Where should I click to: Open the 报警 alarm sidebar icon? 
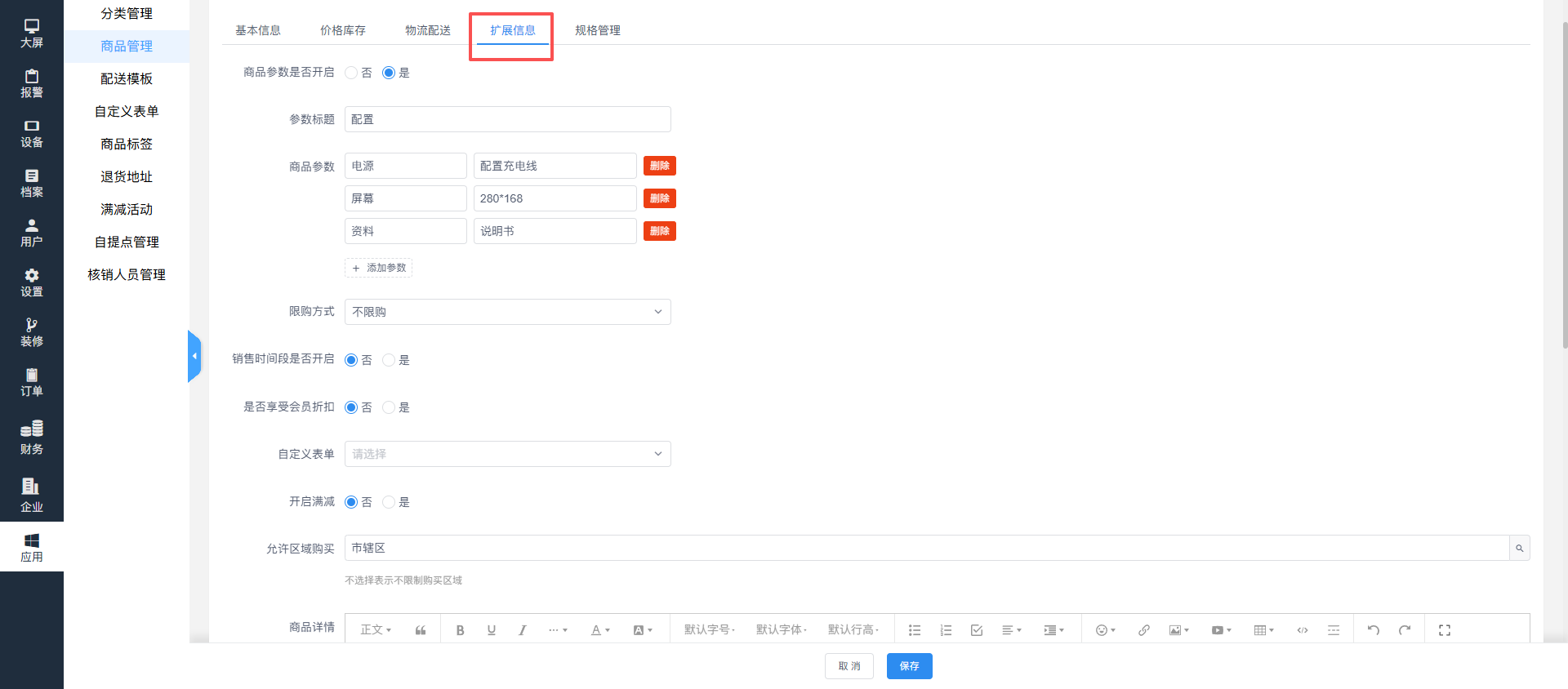point(31,83)
